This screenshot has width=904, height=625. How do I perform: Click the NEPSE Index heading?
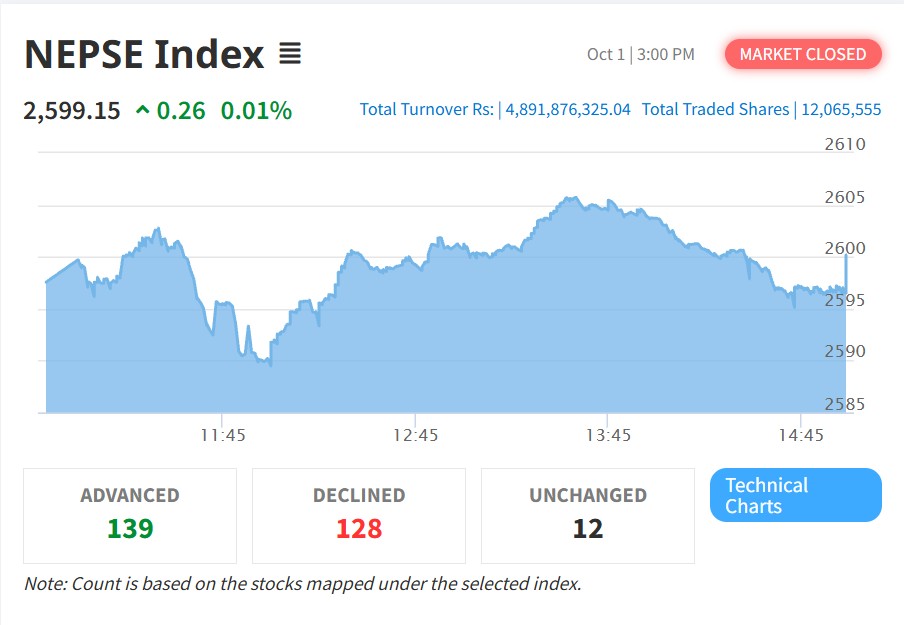tap(144, 54)
